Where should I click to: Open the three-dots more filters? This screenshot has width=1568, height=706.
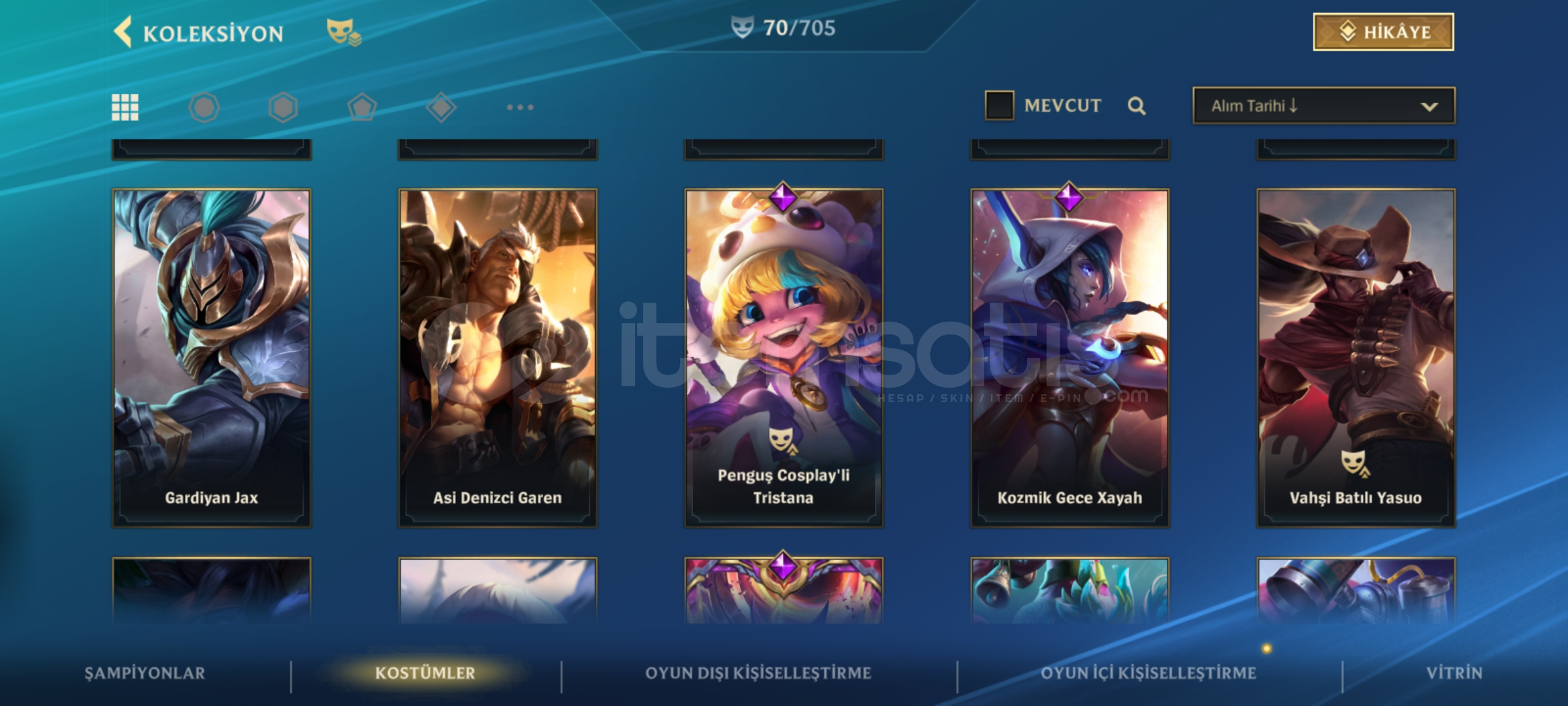tap(520, 107)
